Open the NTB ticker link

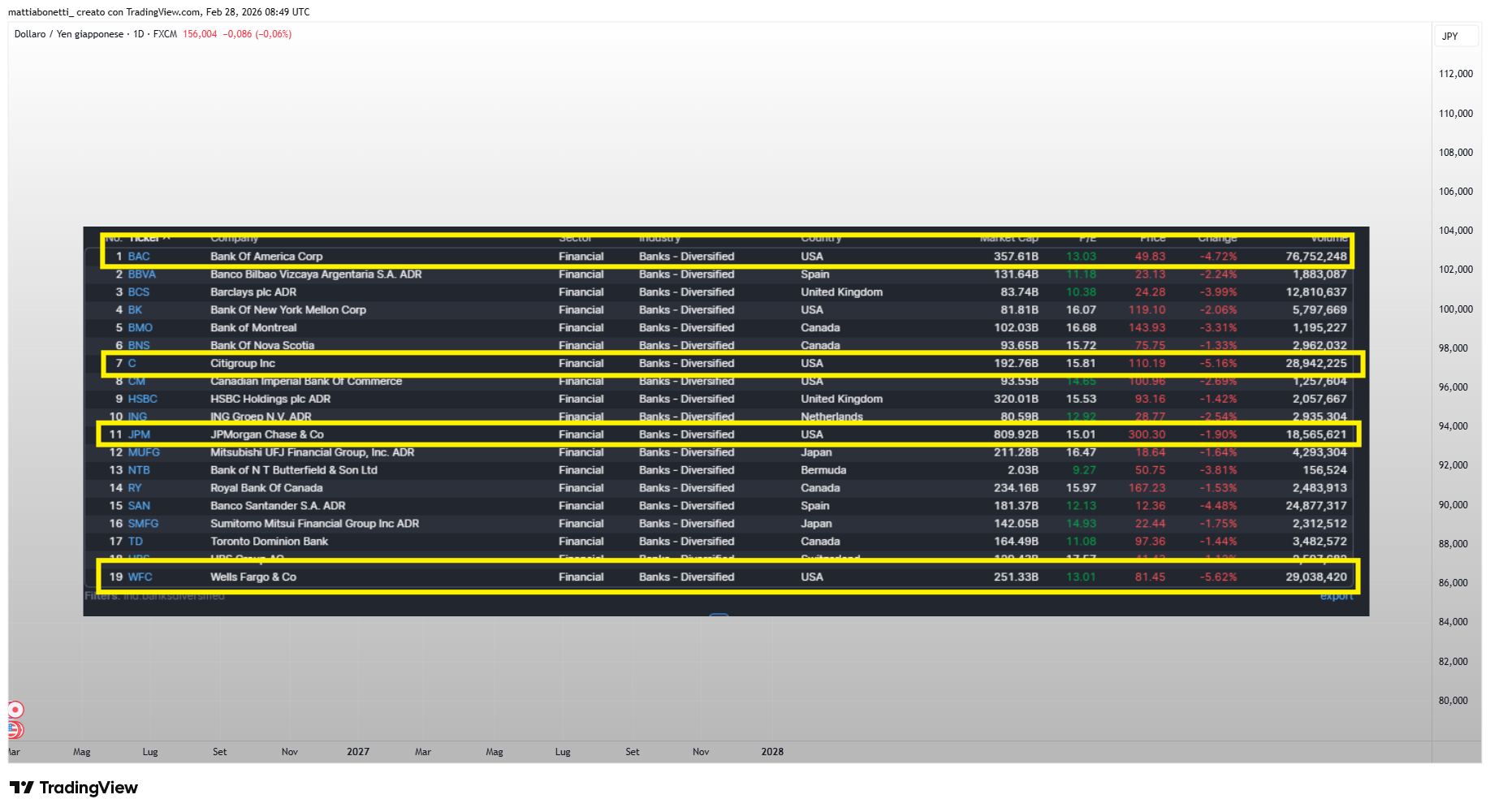click(139, 471)
